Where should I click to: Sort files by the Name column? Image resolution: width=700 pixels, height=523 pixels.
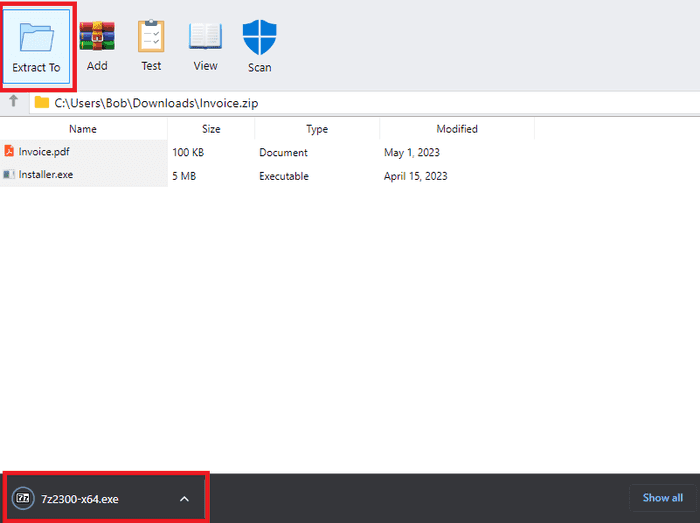[83, 129]
